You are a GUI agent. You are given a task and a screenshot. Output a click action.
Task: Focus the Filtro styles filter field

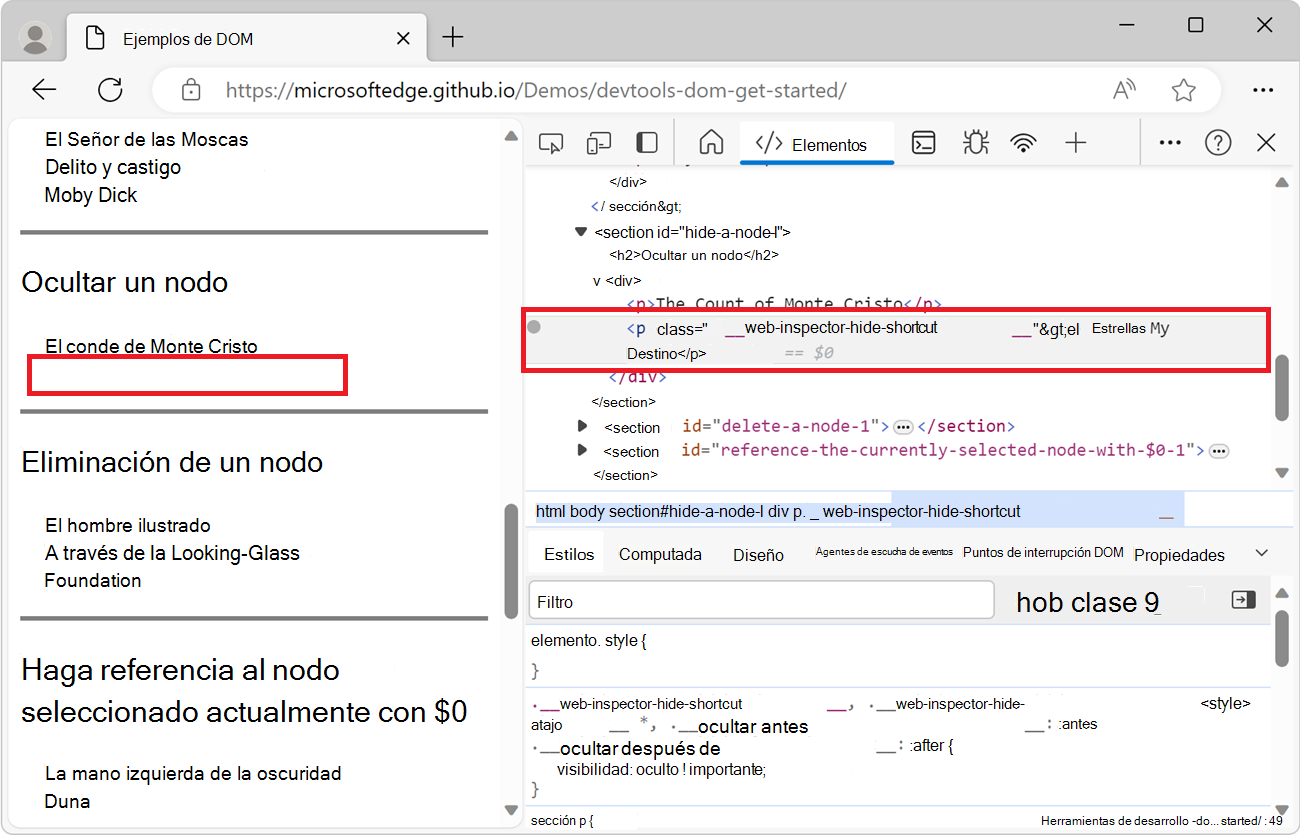click(x=761, y=601)
